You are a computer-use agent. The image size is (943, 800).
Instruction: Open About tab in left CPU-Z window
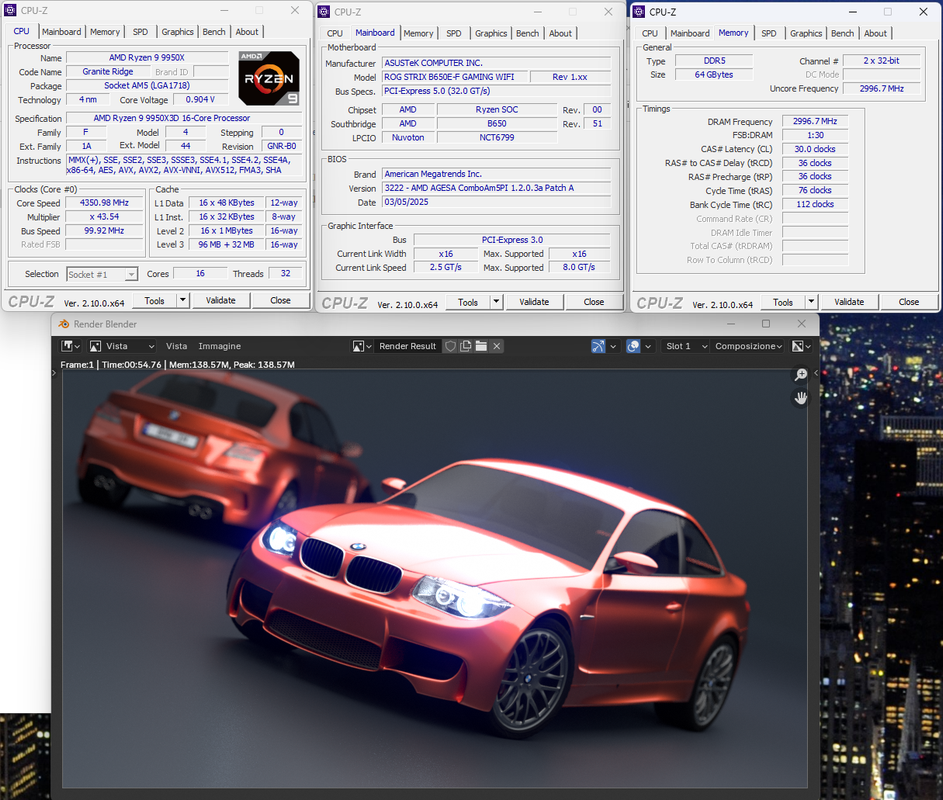[247, 32]
